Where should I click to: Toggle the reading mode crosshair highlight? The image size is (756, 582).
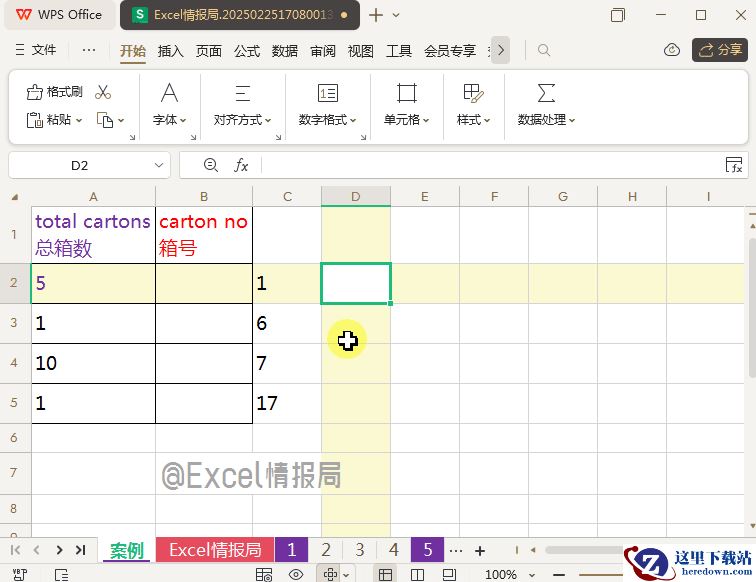click(330, 575)
